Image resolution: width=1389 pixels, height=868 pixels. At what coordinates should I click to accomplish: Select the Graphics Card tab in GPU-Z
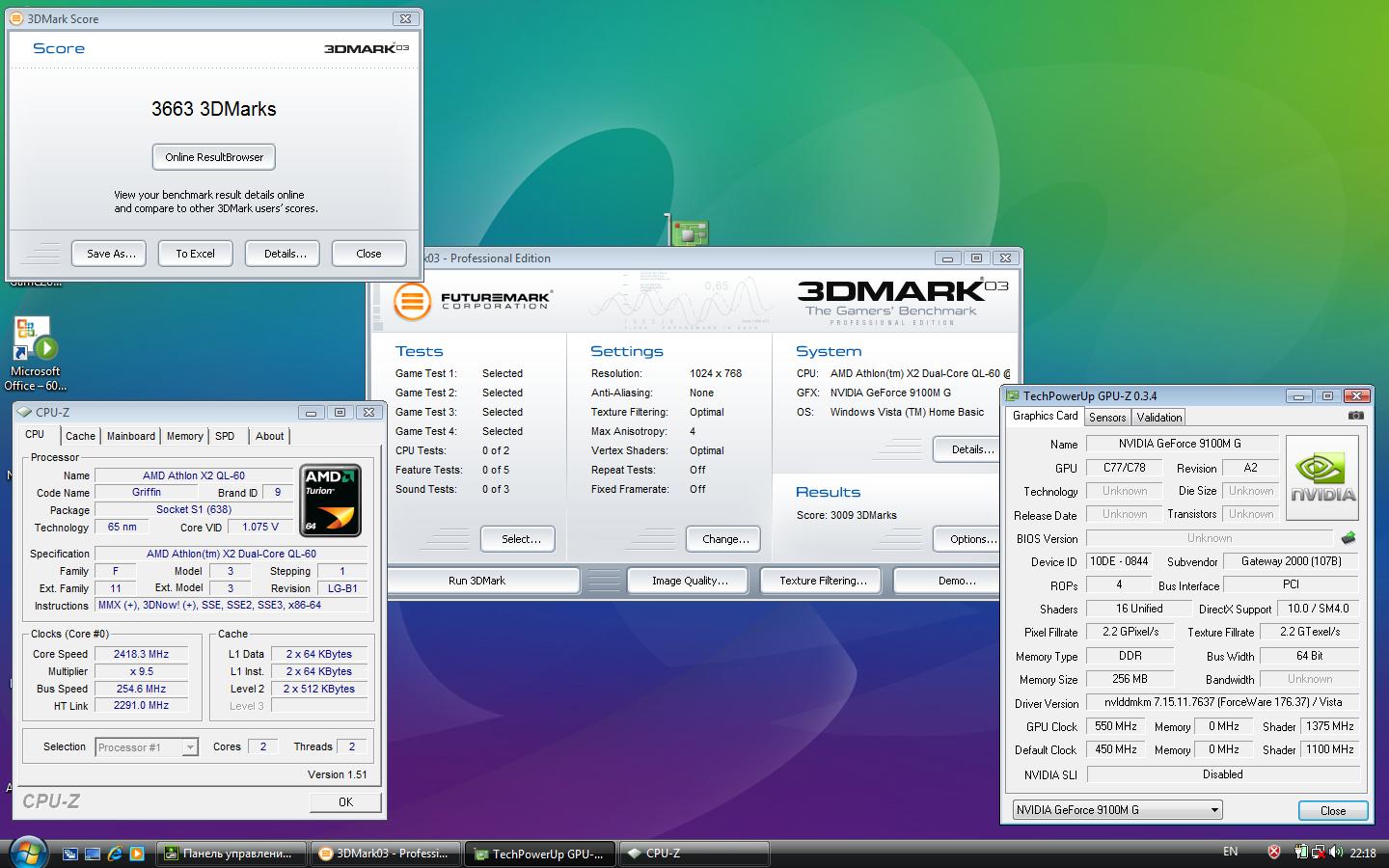[x=1045, y=416]
